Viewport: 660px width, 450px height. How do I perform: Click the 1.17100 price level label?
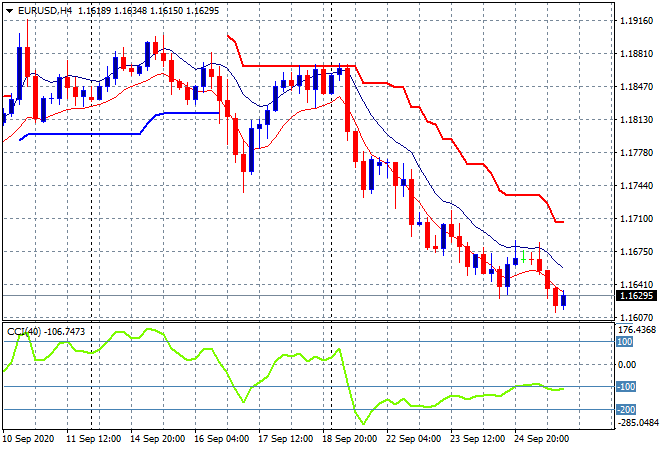(x=636, y=218)
